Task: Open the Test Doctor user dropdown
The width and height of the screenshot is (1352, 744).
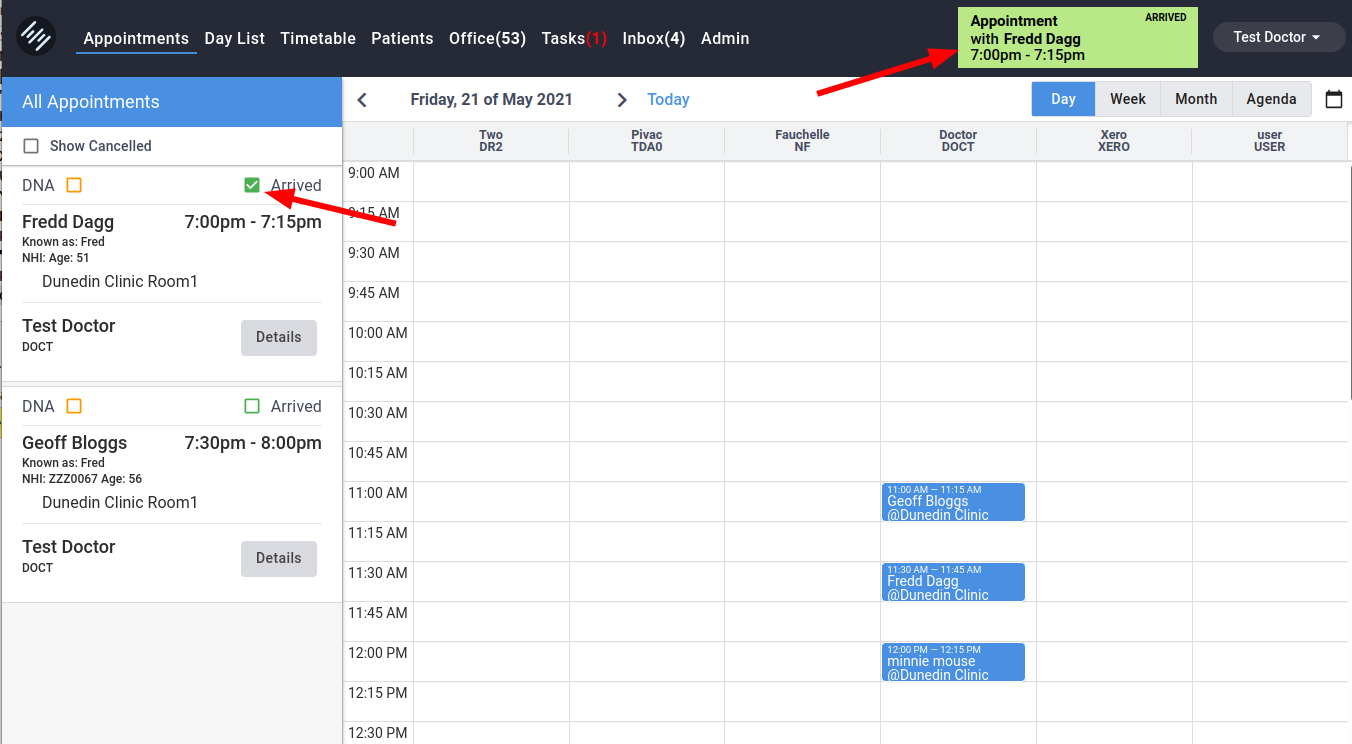Action: click(x=1276, y=37)
